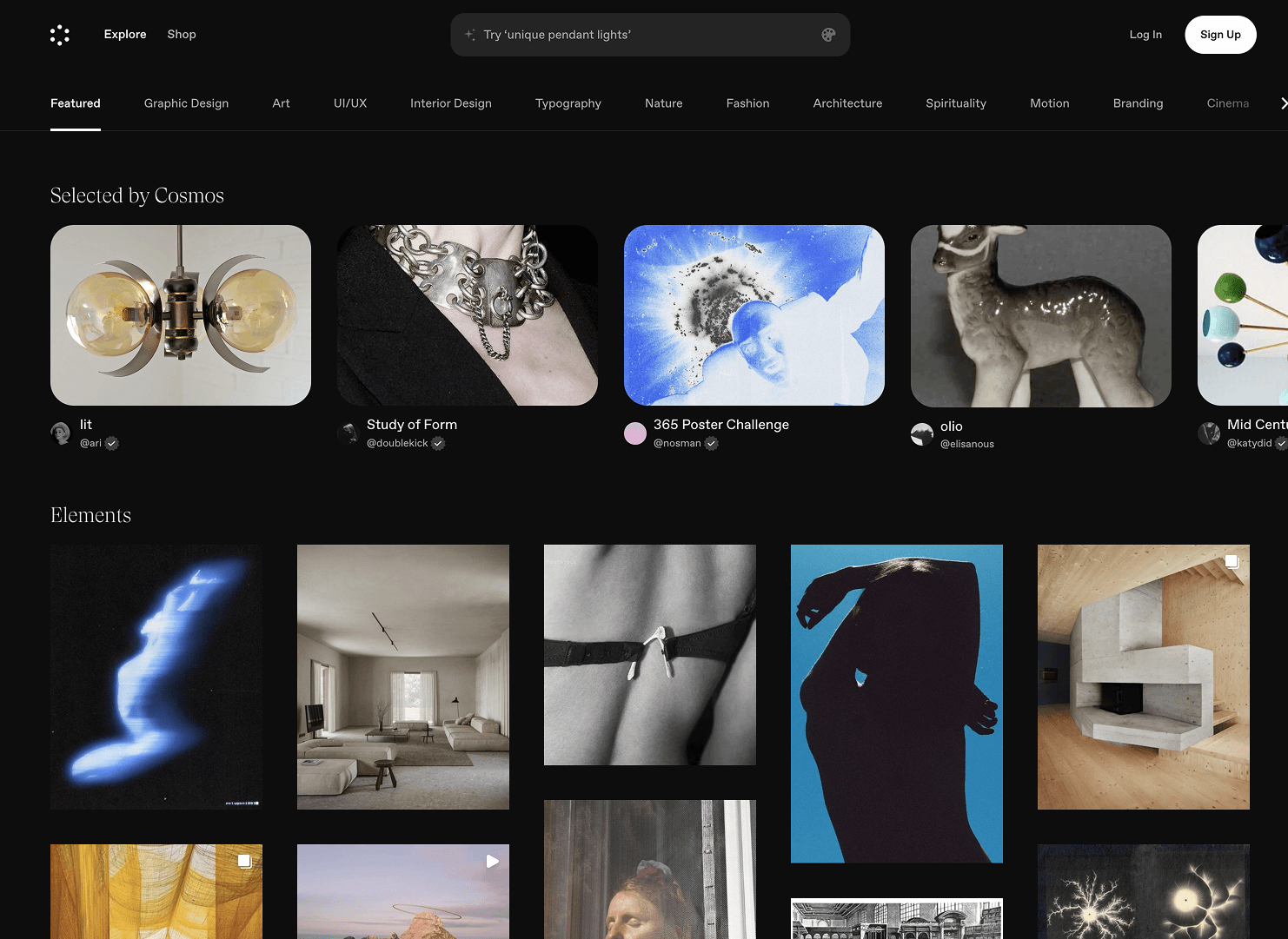Screen dimensions: 1288x939
Task: Click the multi-image icon on concrete fireplace
Action: tap(1232, 562)
